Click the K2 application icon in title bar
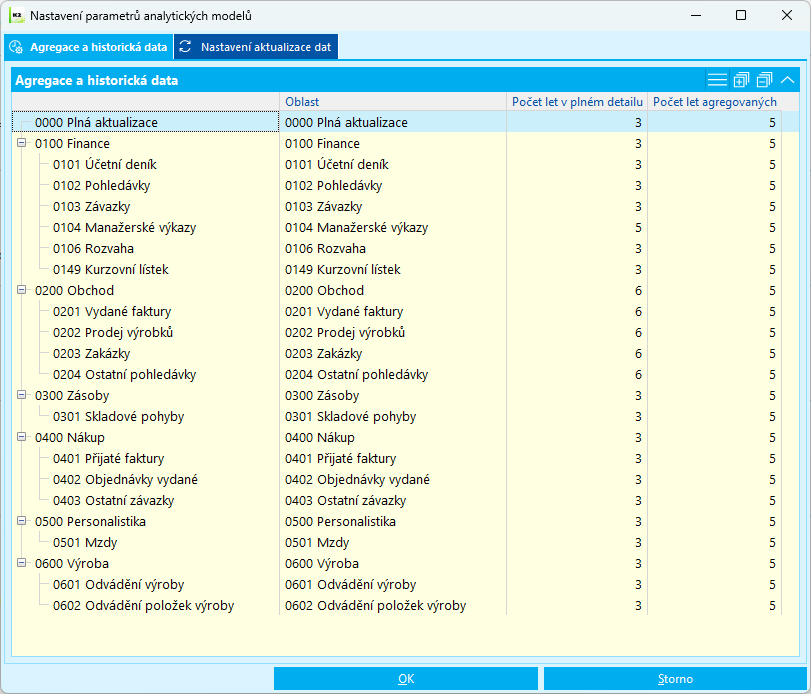The height and width of the screenshot is (694, 811). point(17,16)
